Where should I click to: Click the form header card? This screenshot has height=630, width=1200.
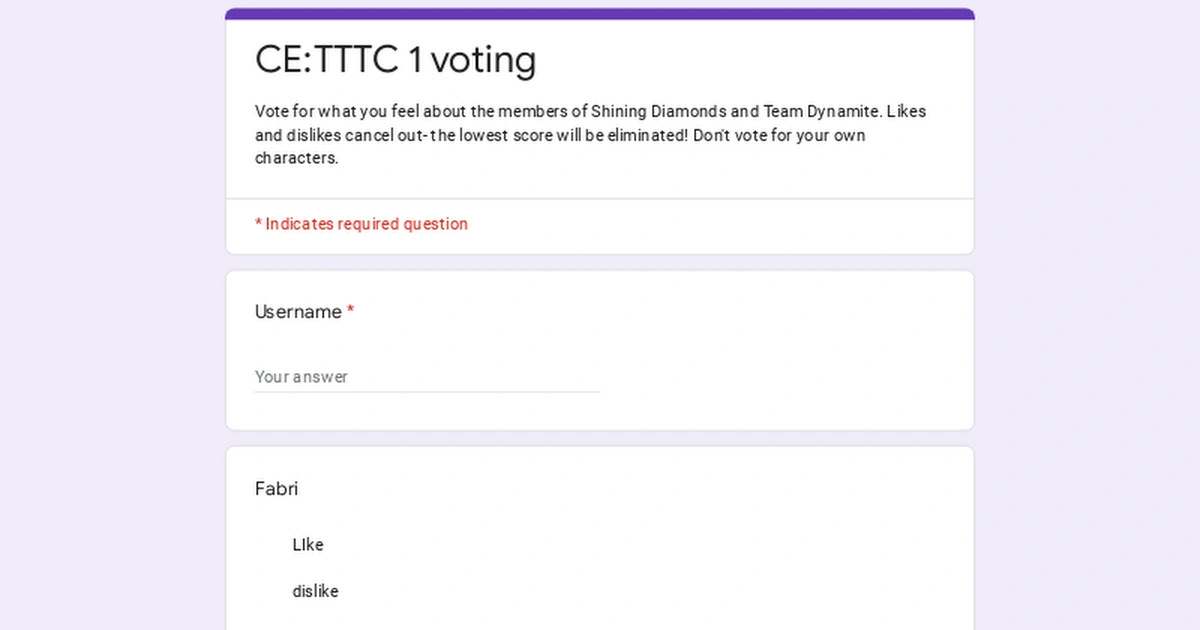pyautogui.click(x=600, y=130)
